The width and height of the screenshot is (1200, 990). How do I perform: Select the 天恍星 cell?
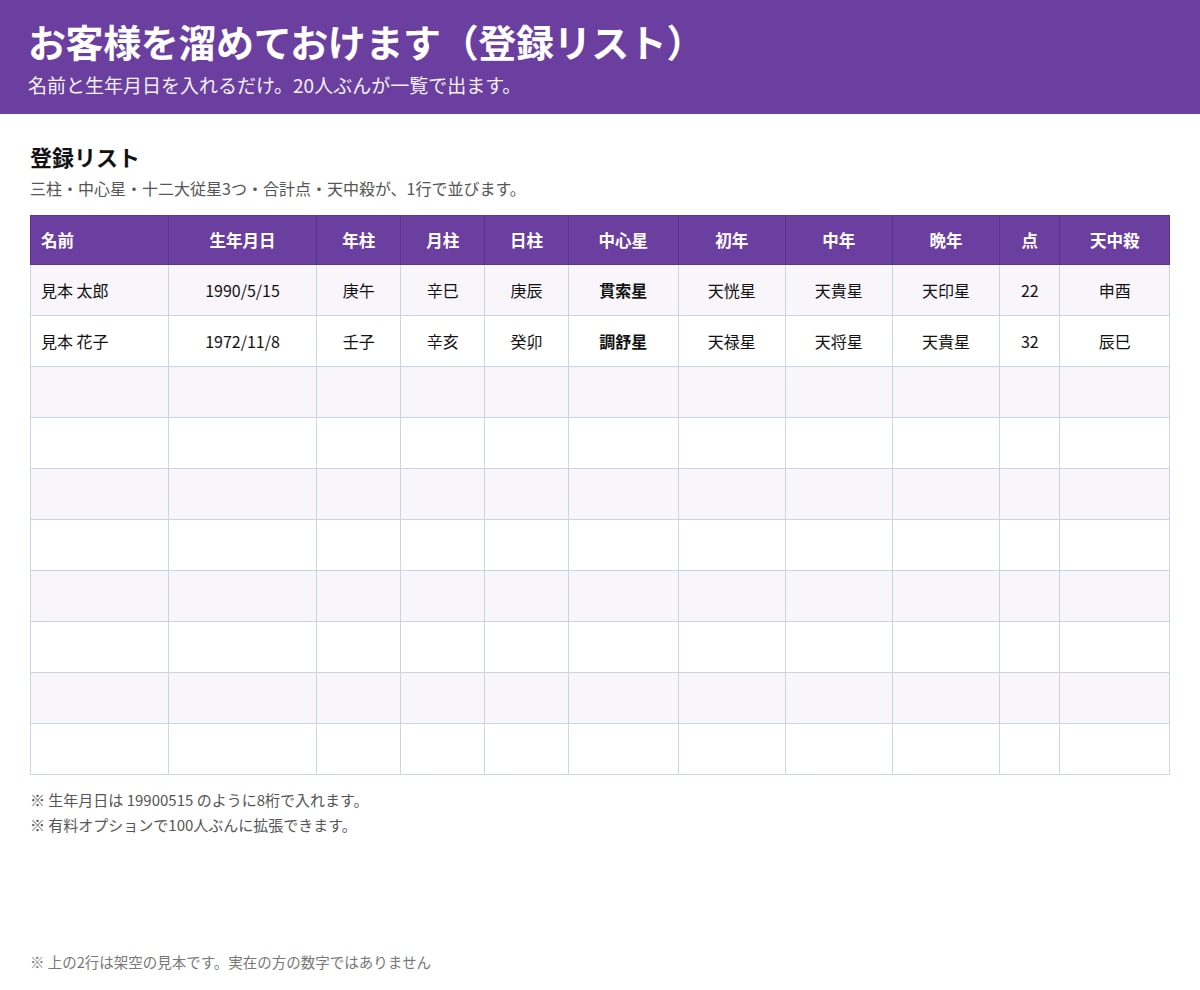tap(731, 291)
